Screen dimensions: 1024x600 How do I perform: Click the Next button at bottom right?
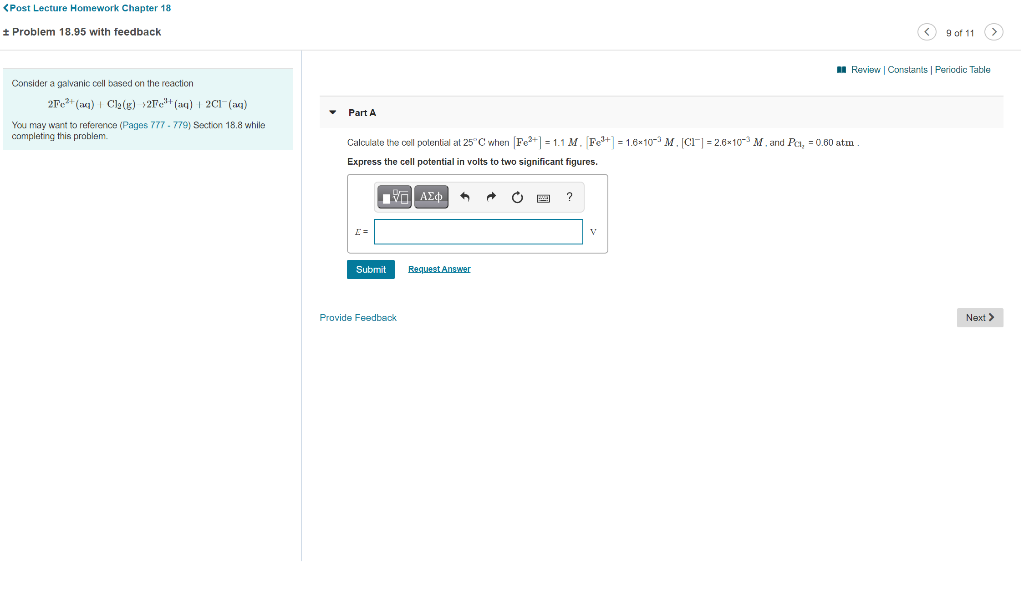pos(979,316)
